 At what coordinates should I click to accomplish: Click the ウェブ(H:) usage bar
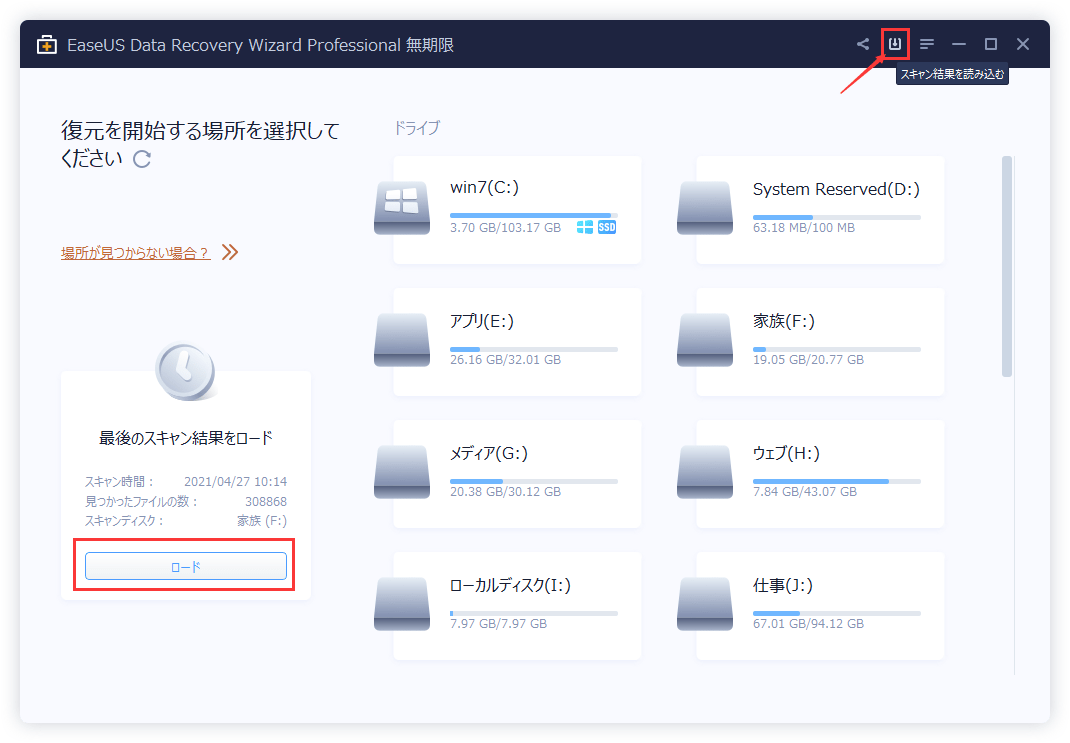tap(837, 482)
